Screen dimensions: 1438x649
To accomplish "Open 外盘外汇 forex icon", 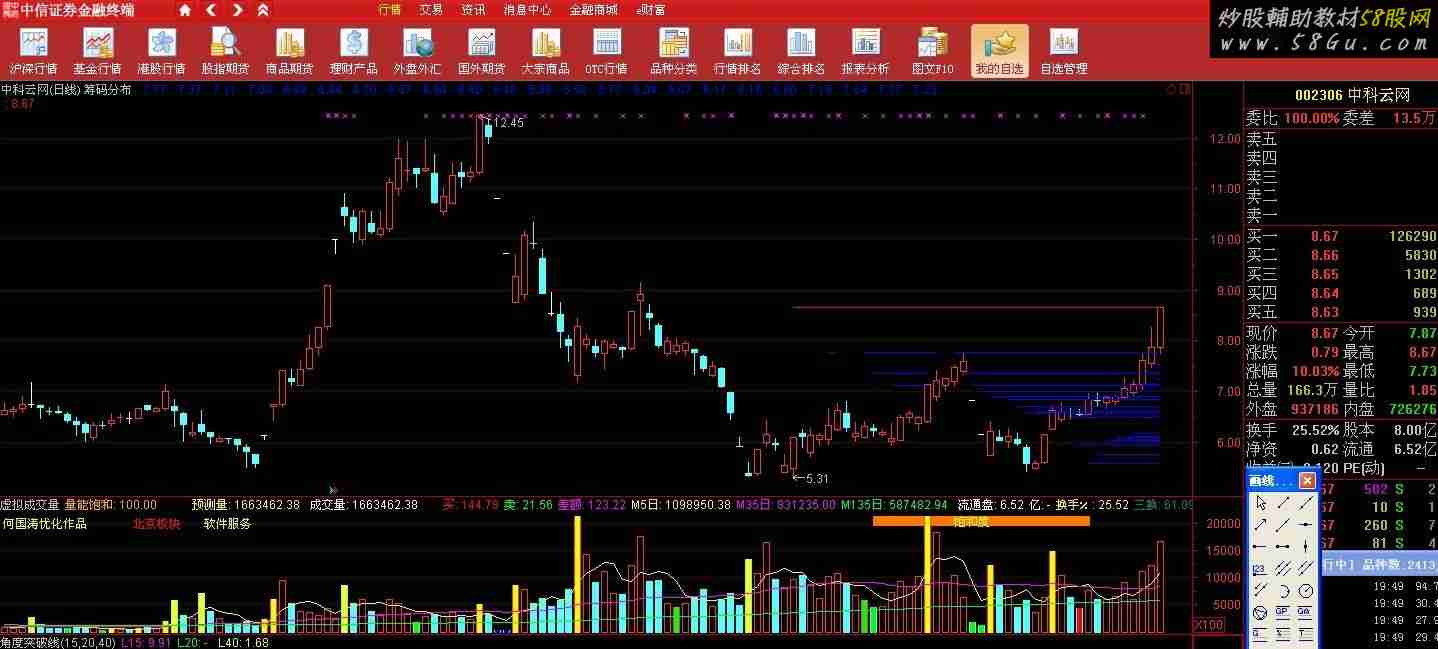I will (417, 51).
